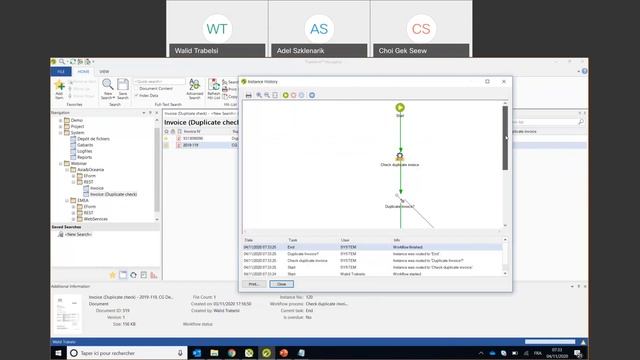Screen dimensions: 640x360
Task: Select Depot de fichiers in navigation tree
Action: [93, 139]
